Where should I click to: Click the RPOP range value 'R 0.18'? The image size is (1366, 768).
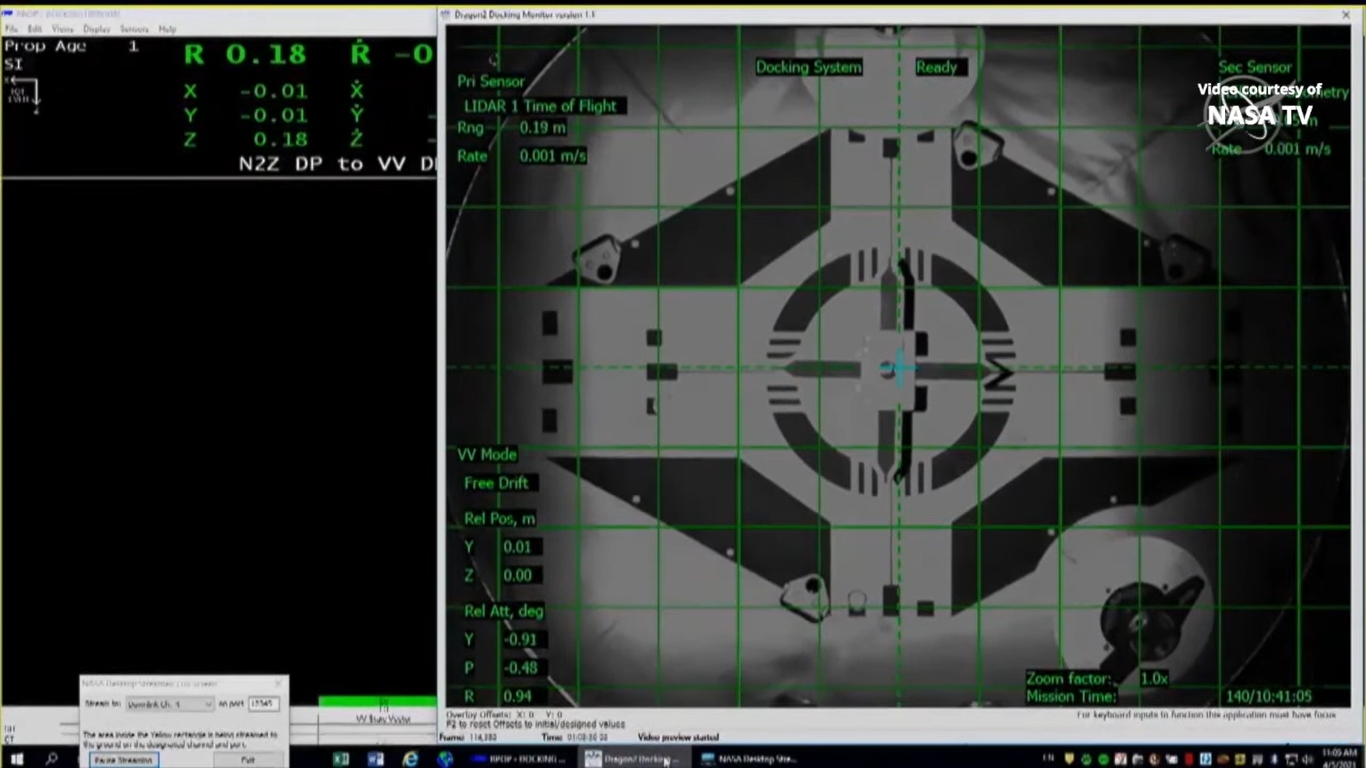[245, 54]
